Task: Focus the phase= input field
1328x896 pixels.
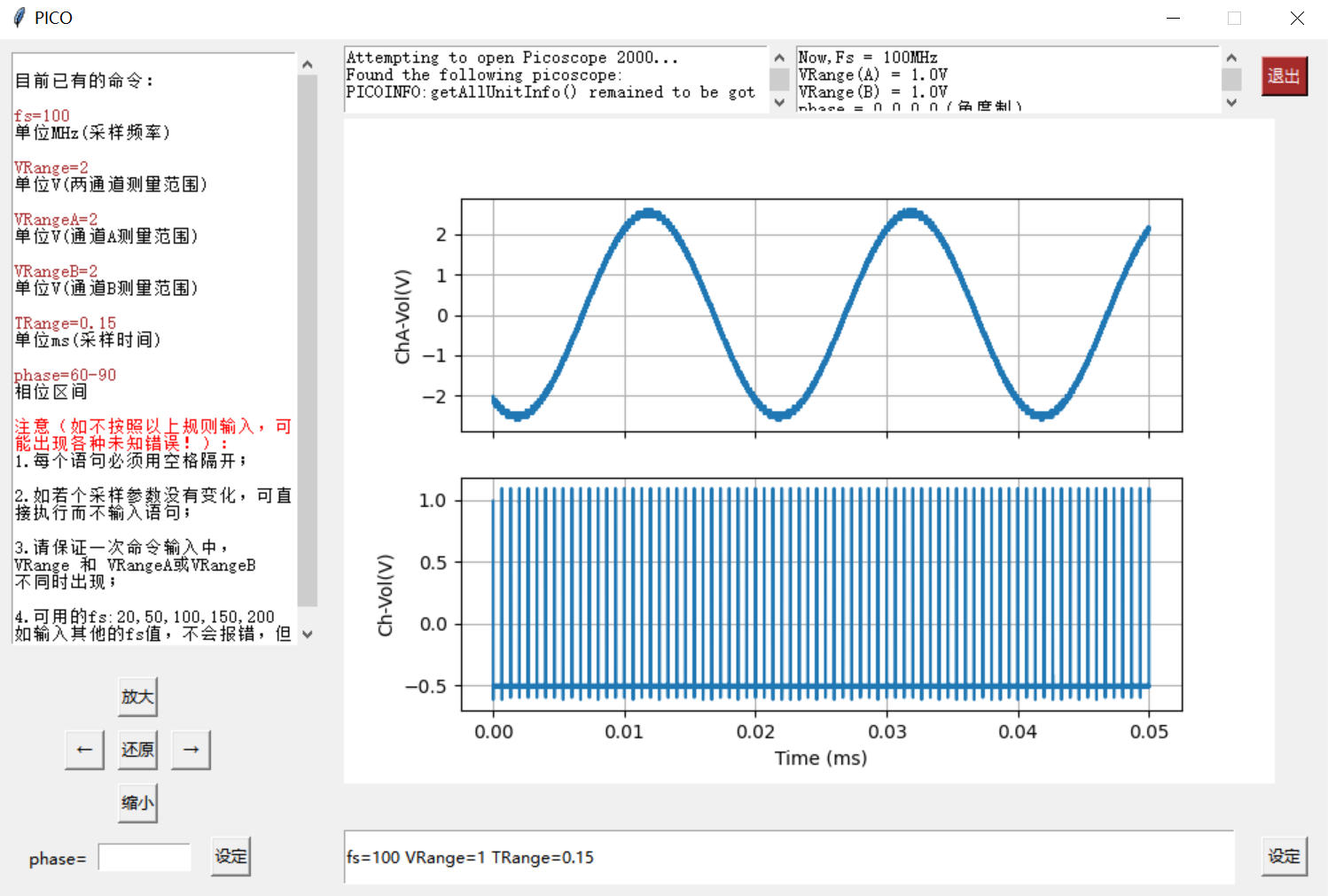Action: coord(145,858)
